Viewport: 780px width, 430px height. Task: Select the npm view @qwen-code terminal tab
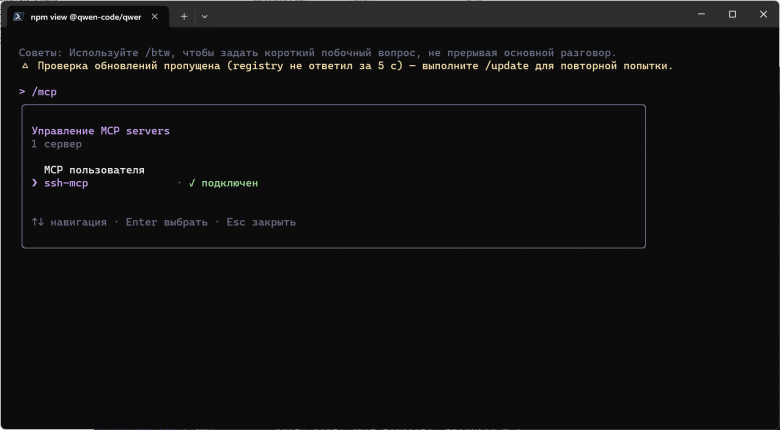coord(88,16)
